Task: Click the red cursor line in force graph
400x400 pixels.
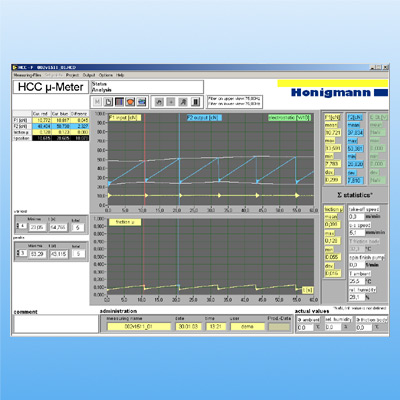Action: (145, 159)
